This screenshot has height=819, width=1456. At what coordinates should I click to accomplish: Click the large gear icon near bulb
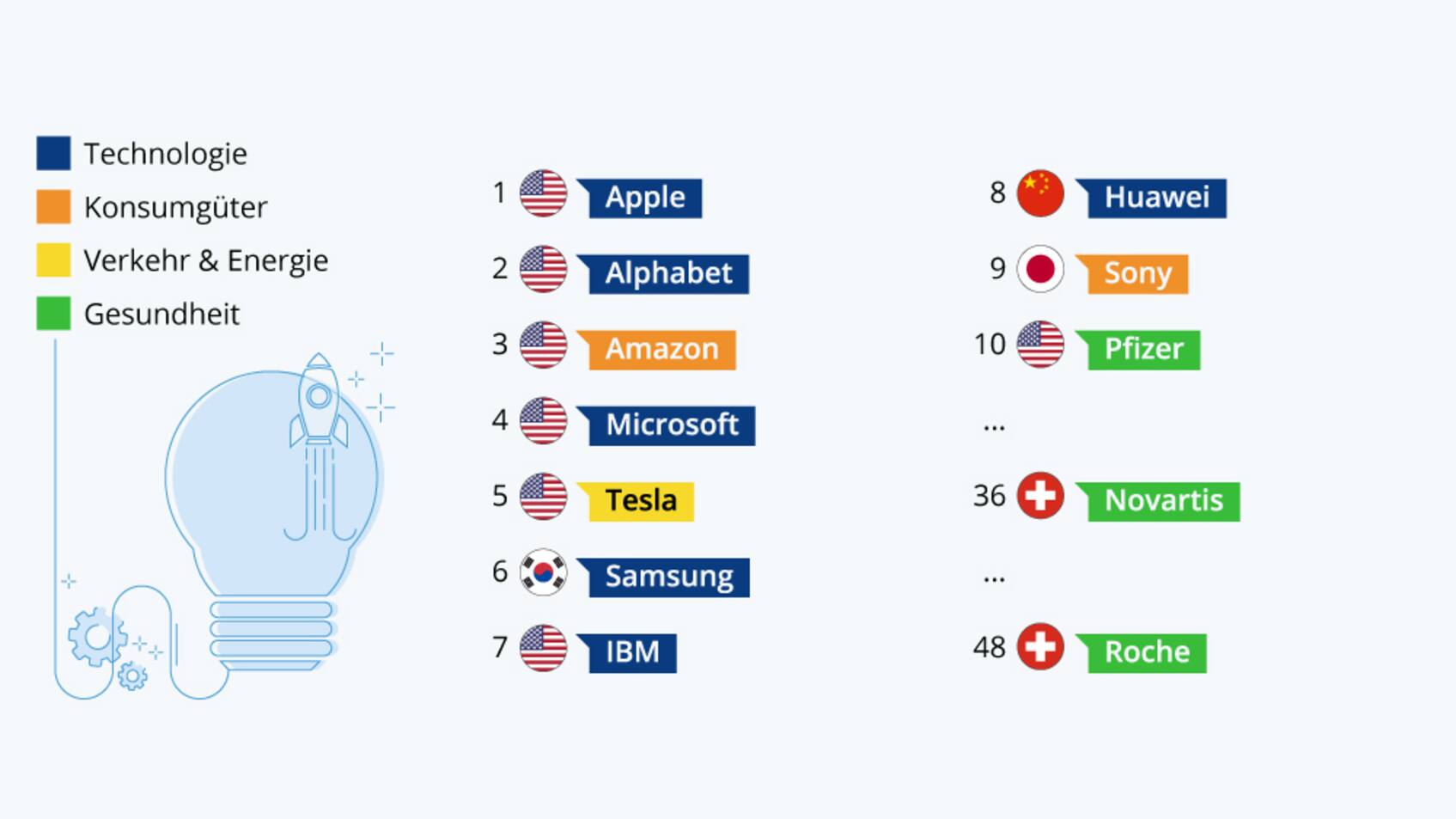pyautogui.click(x=97, y=637)
